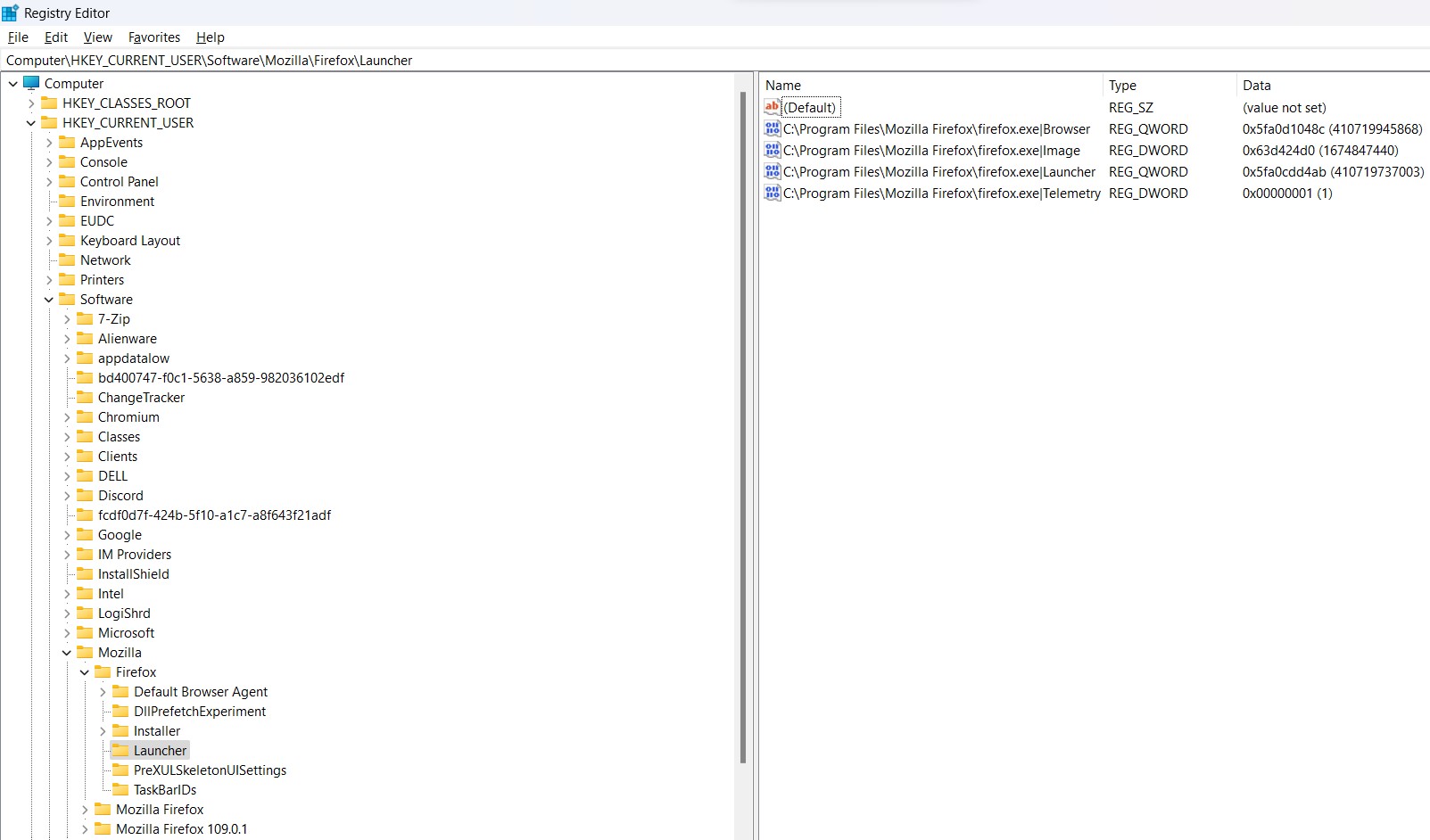The width and height of the screenshot is (1430, 840).
Task: Sort values by Name column header
Action: coord(931,86)
